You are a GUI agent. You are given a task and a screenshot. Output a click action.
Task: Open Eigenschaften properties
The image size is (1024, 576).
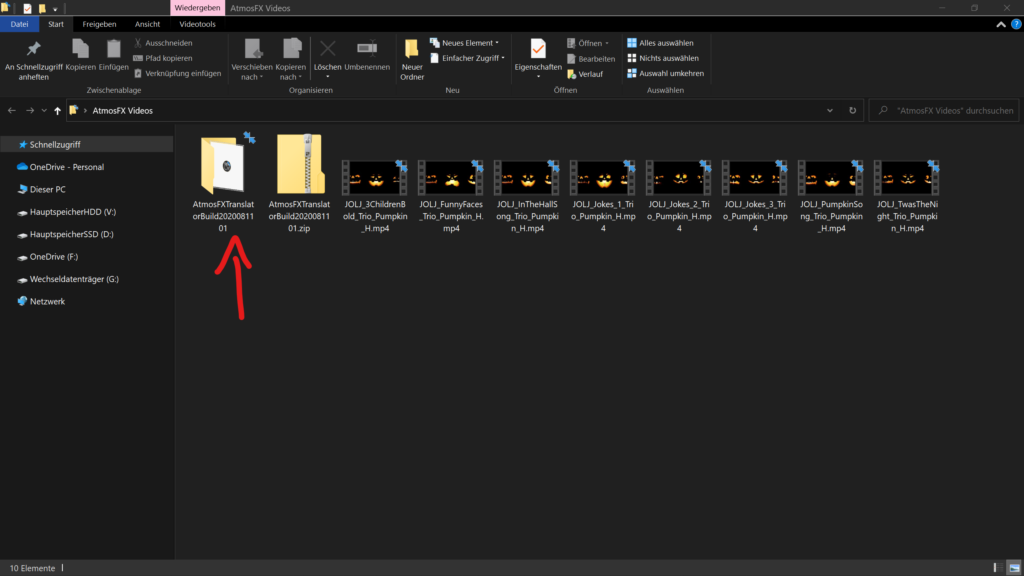(x=538, y=59)
